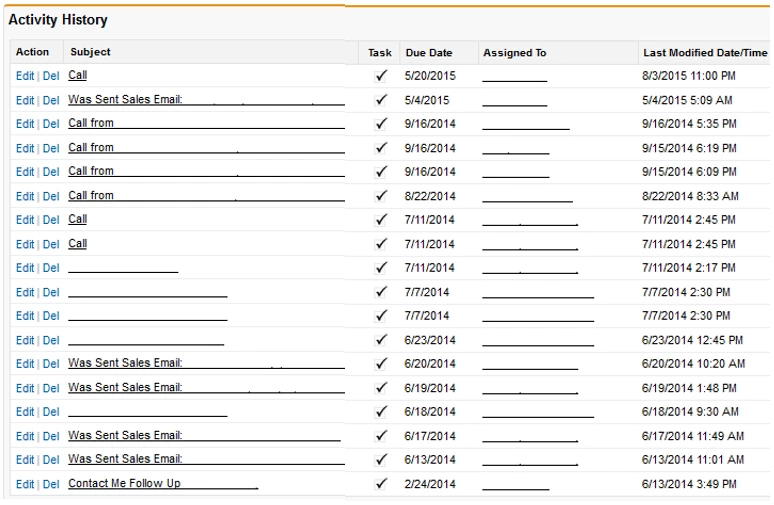Edit the Sales Email activity due 5/4/2015
The image size is (774, 505).
[25, 100]
